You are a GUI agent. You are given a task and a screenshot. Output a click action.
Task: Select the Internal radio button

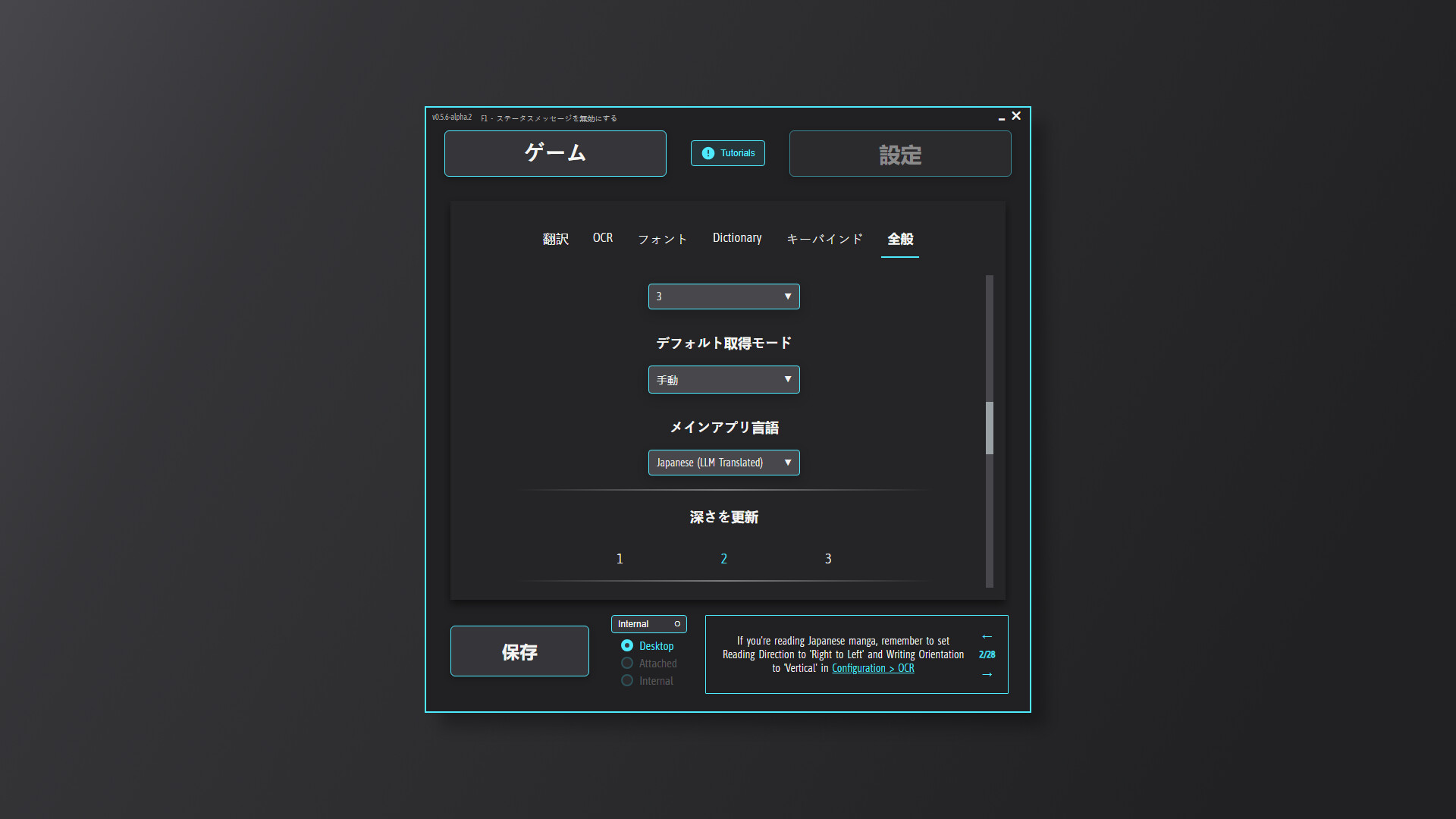click(x=627, y=680)
